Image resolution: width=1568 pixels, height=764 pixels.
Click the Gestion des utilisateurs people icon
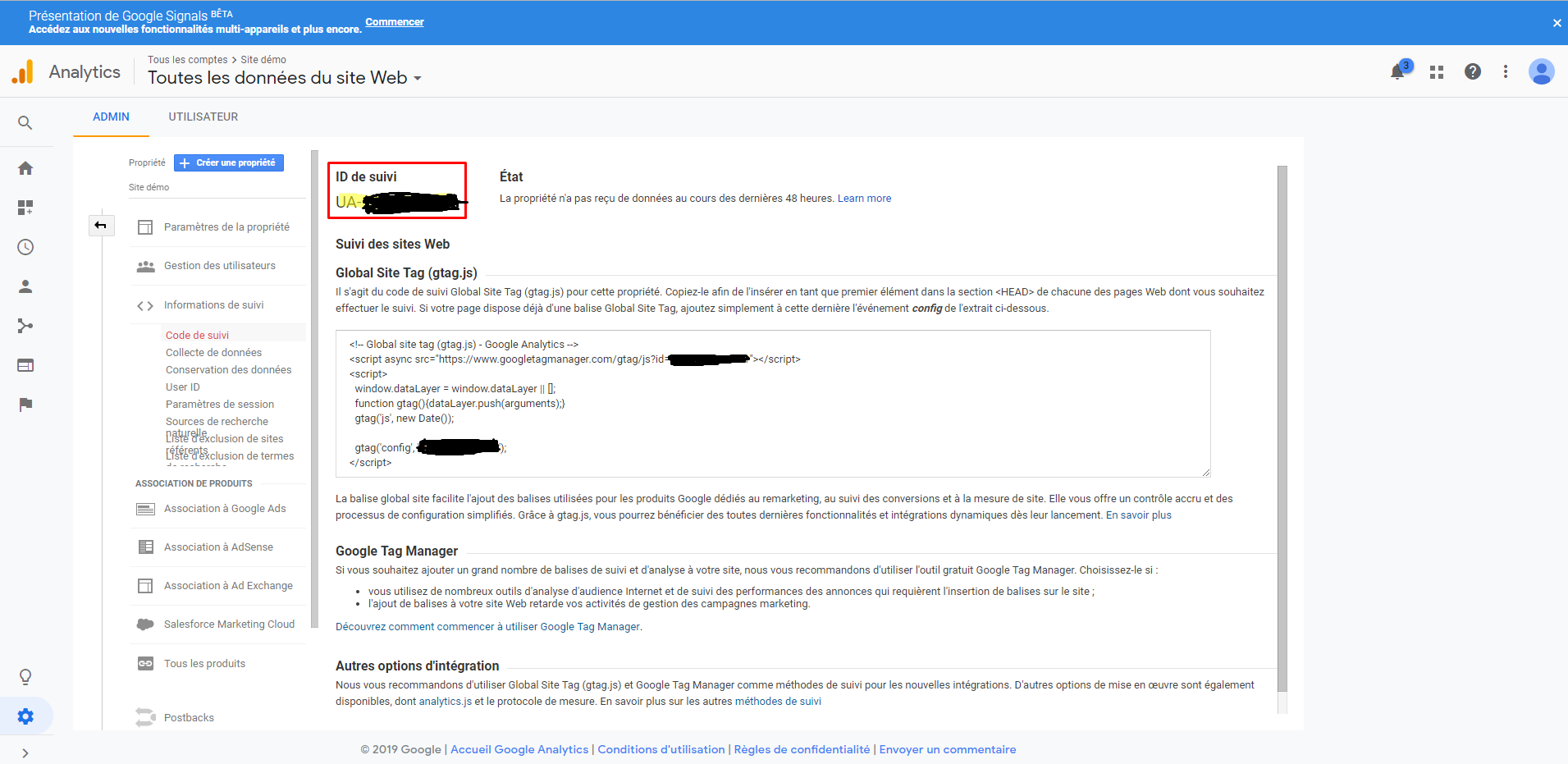click(x=145, y=266)
